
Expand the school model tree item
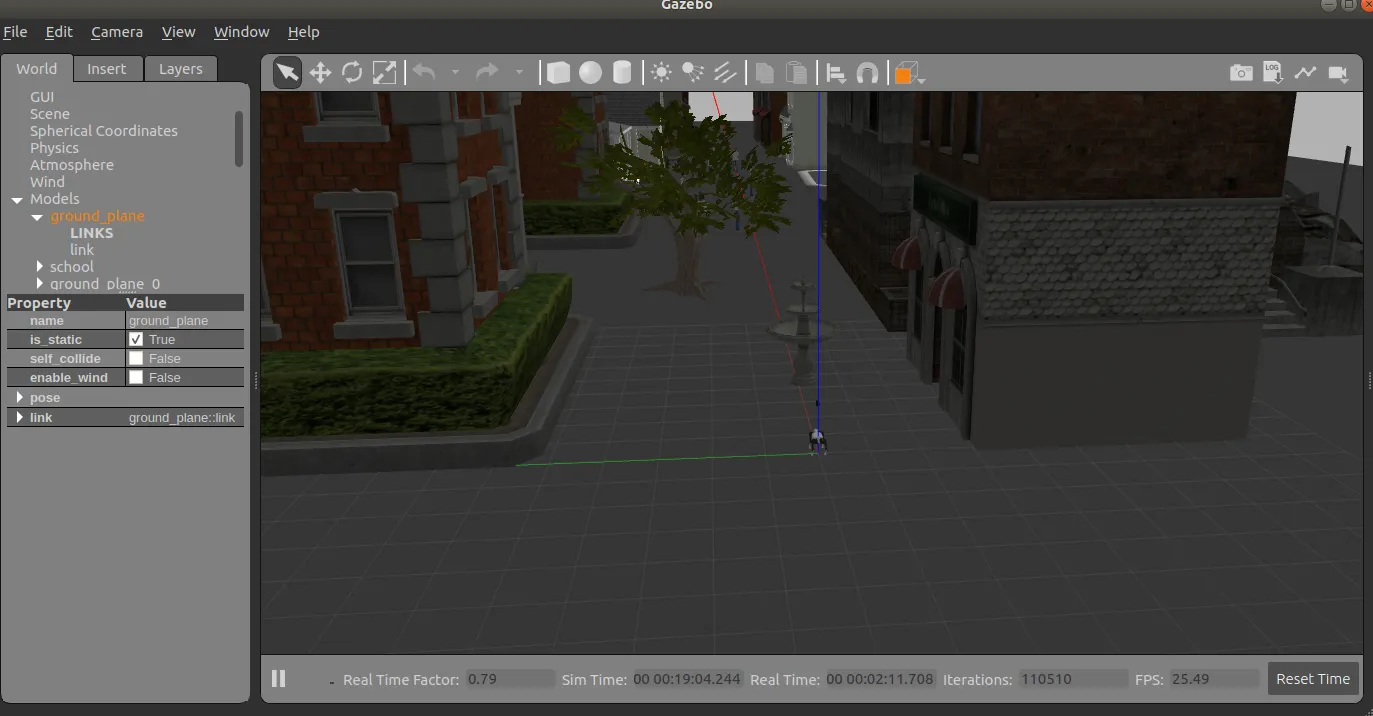40,267
